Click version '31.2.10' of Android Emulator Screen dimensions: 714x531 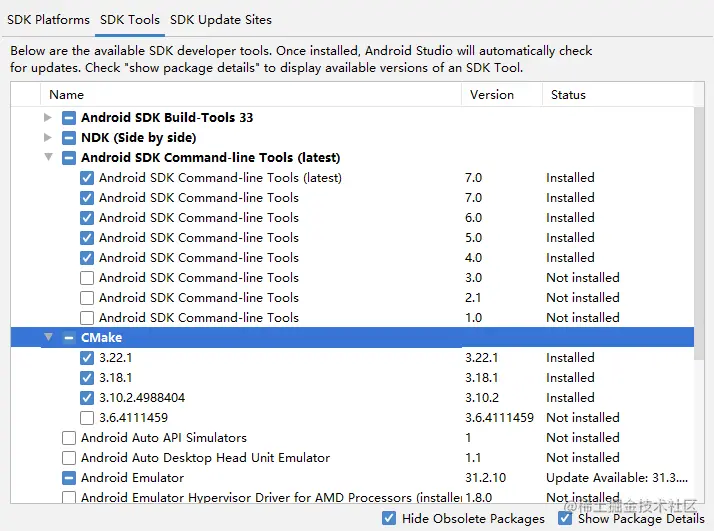[x=485, y=478]
